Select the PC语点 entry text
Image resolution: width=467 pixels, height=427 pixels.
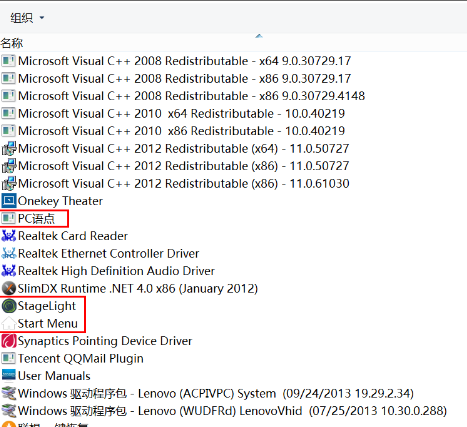click(x=36, y=219)
